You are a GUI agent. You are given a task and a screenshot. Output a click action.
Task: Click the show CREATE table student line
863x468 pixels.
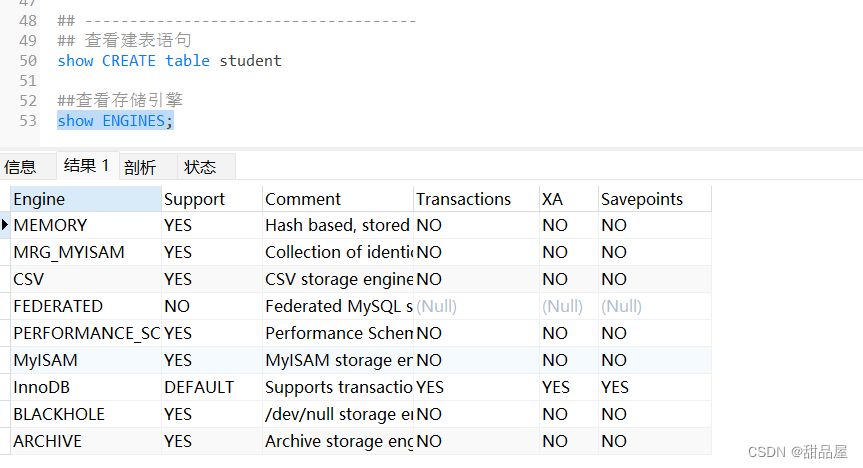169,61
